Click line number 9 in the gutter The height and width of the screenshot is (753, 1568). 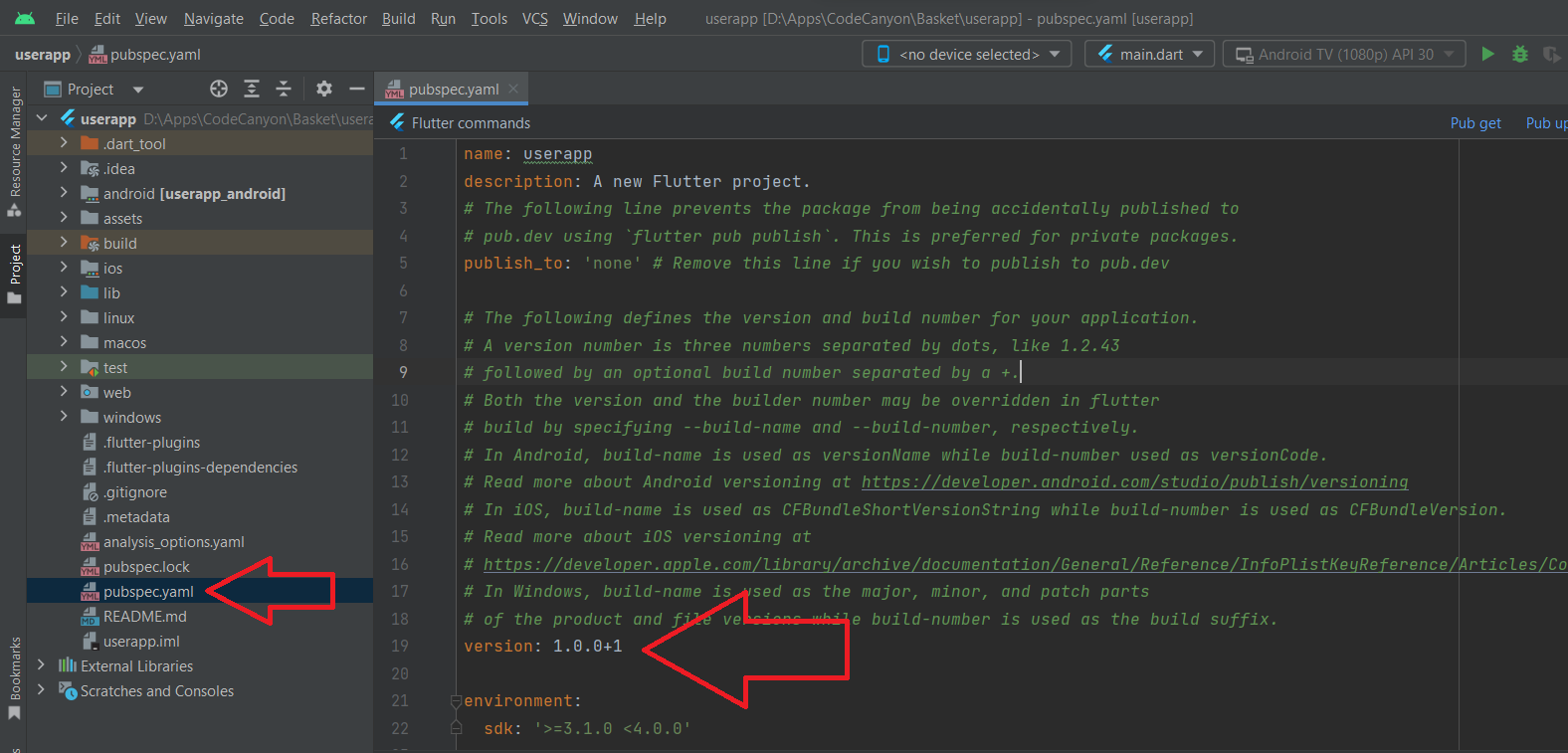point(403,372)
